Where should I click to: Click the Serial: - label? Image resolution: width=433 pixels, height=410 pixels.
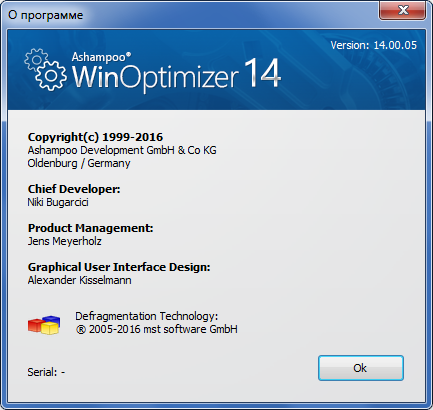tap(46, 372)
